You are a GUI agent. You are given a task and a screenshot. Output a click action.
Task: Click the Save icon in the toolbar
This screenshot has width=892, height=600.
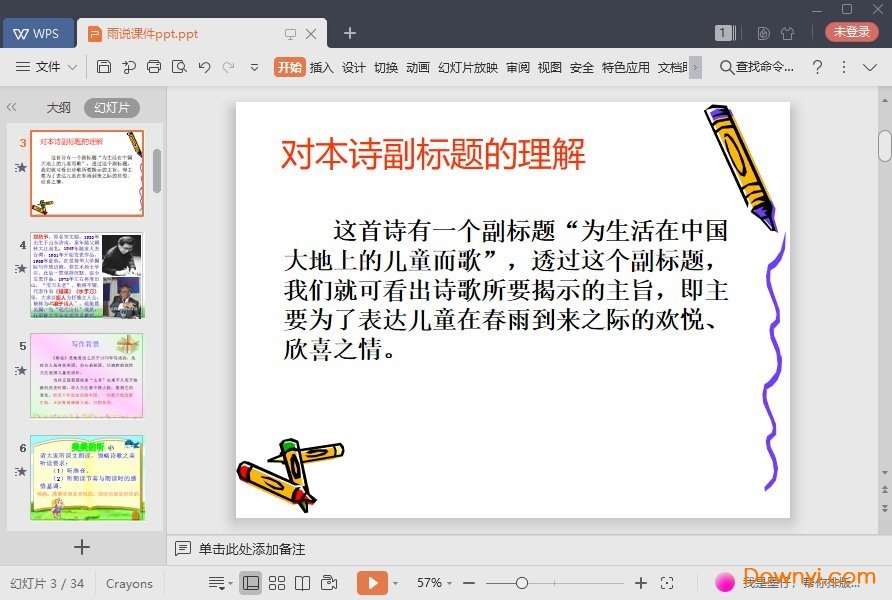[x=104, y=67]
